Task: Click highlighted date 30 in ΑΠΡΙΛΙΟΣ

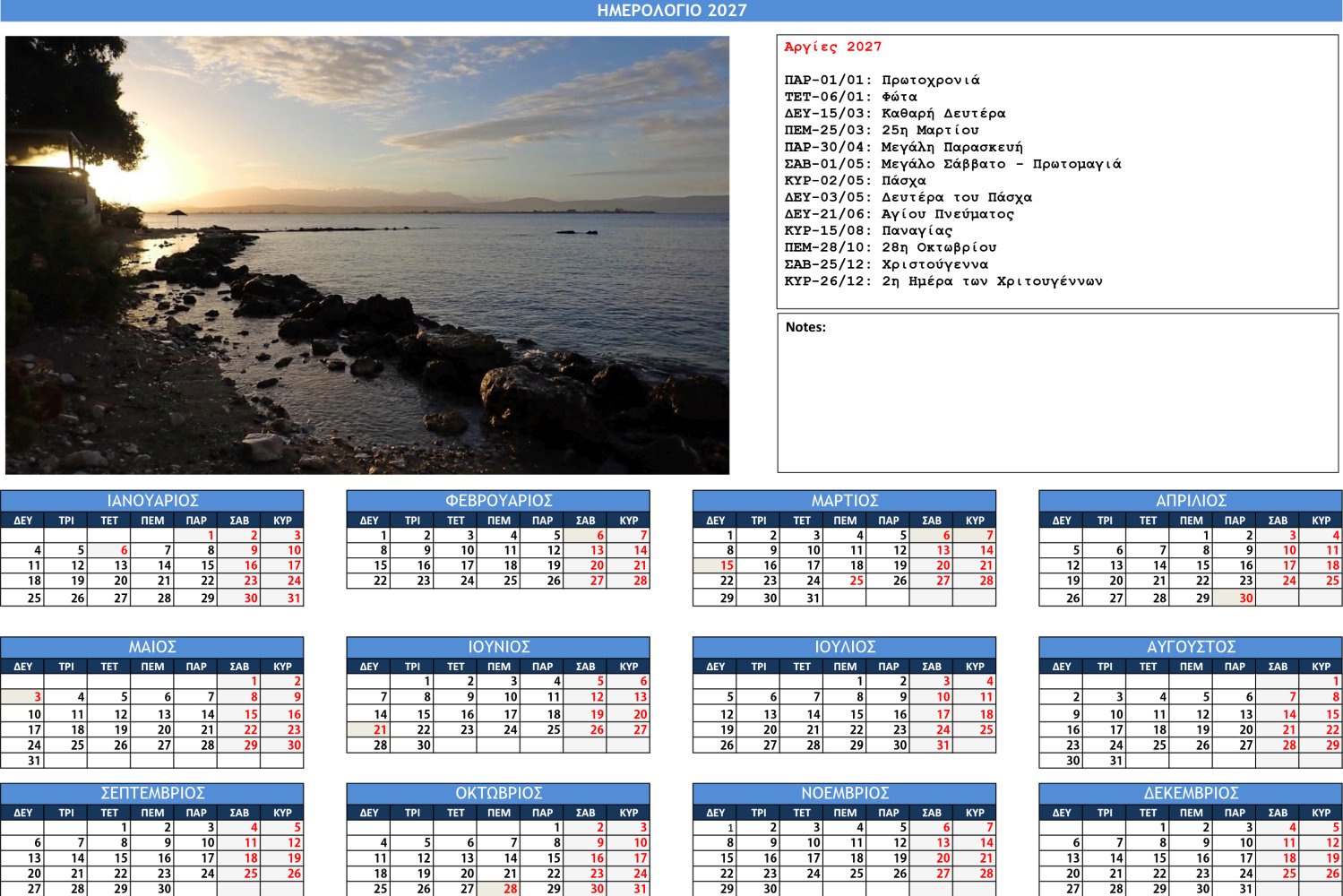Action: [x=1235, y=598]
